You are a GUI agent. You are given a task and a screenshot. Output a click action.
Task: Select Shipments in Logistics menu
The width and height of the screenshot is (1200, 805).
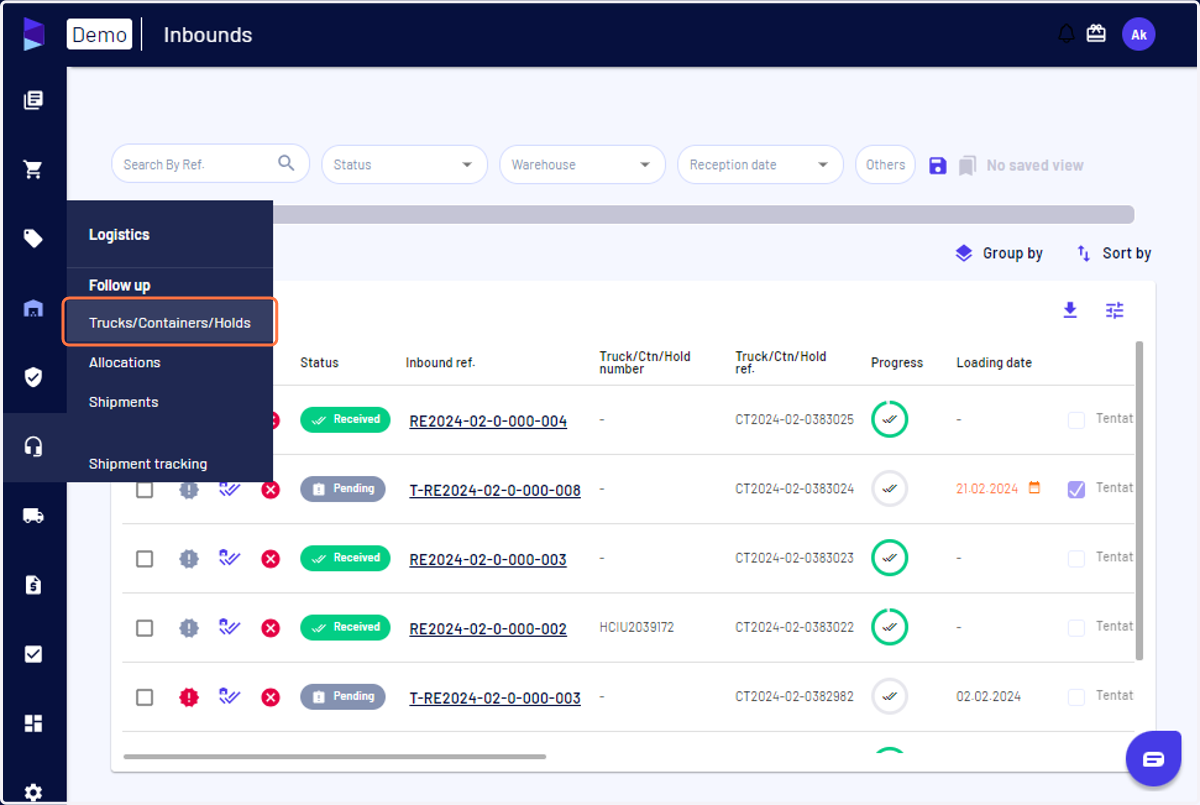pyautogui.click(x=124, y=402)
